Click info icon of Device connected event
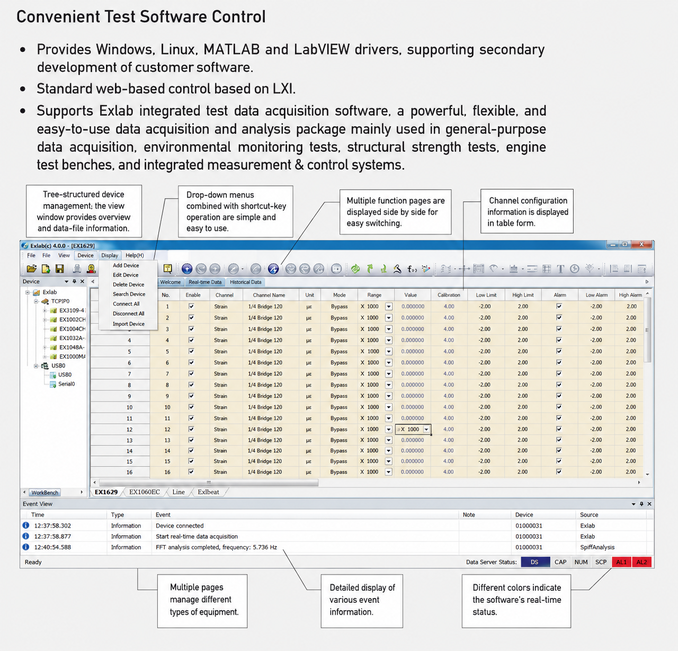The height and width of the screenshot is (651, 678). pyautogui.click(x=26, y=525)
